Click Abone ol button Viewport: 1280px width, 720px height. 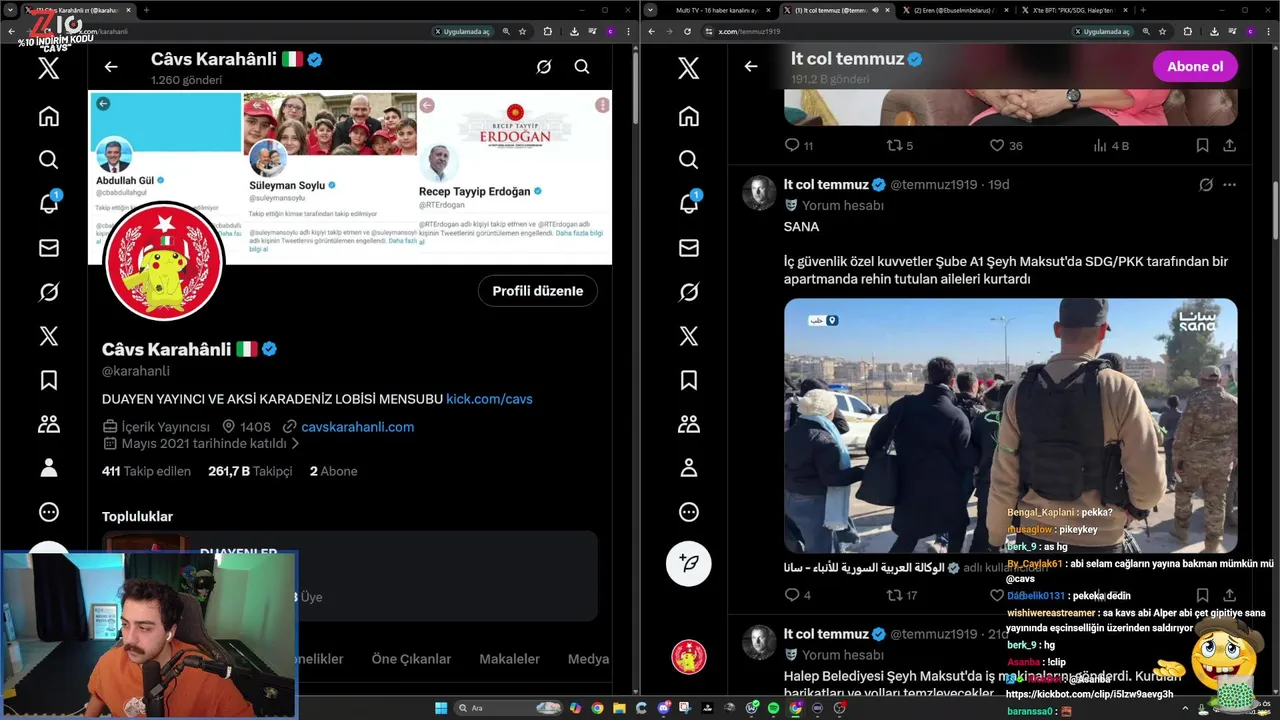(1195, 66)
